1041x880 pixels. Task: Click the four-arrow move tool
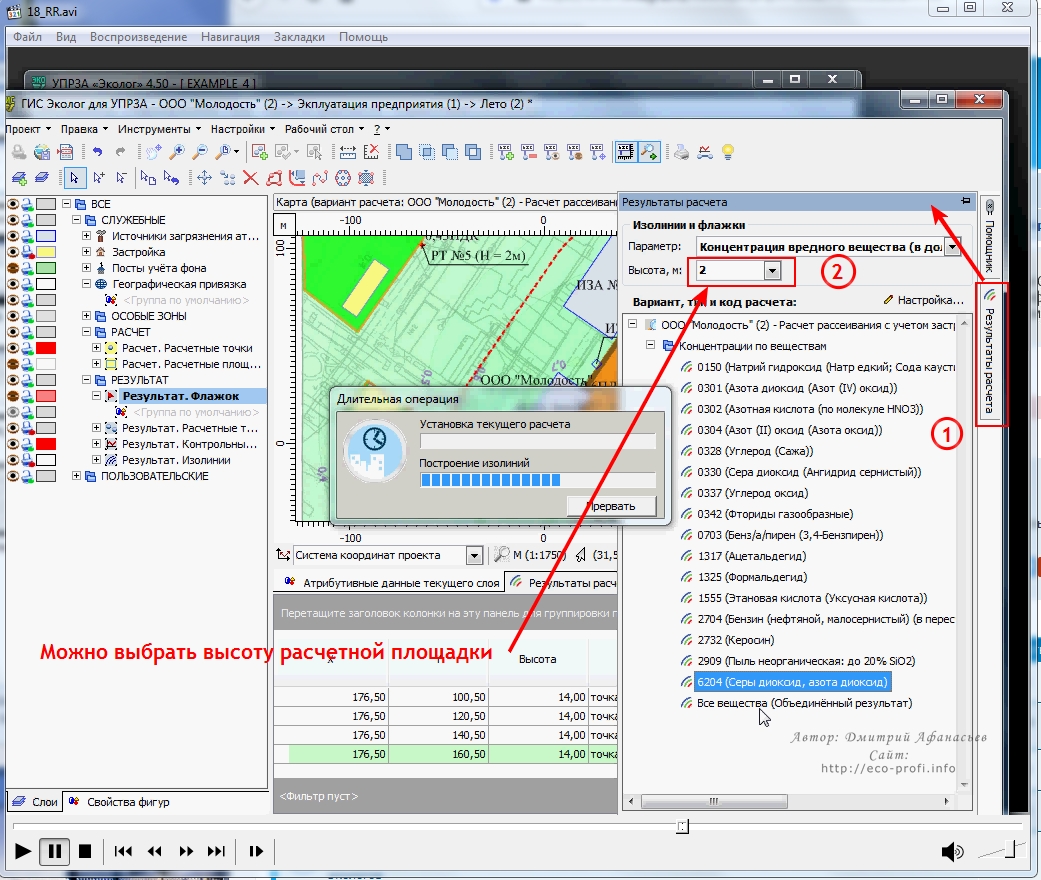click(x=204, y=178)
